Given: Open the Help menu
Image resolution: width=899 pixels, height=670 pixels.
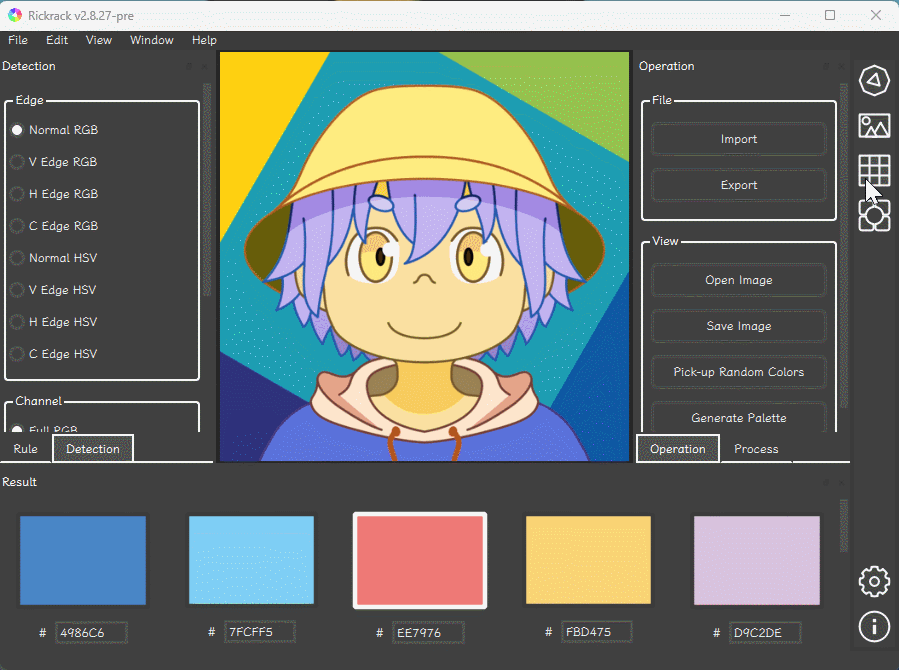Looking at the screenshot, I should [x=204, y=40].
